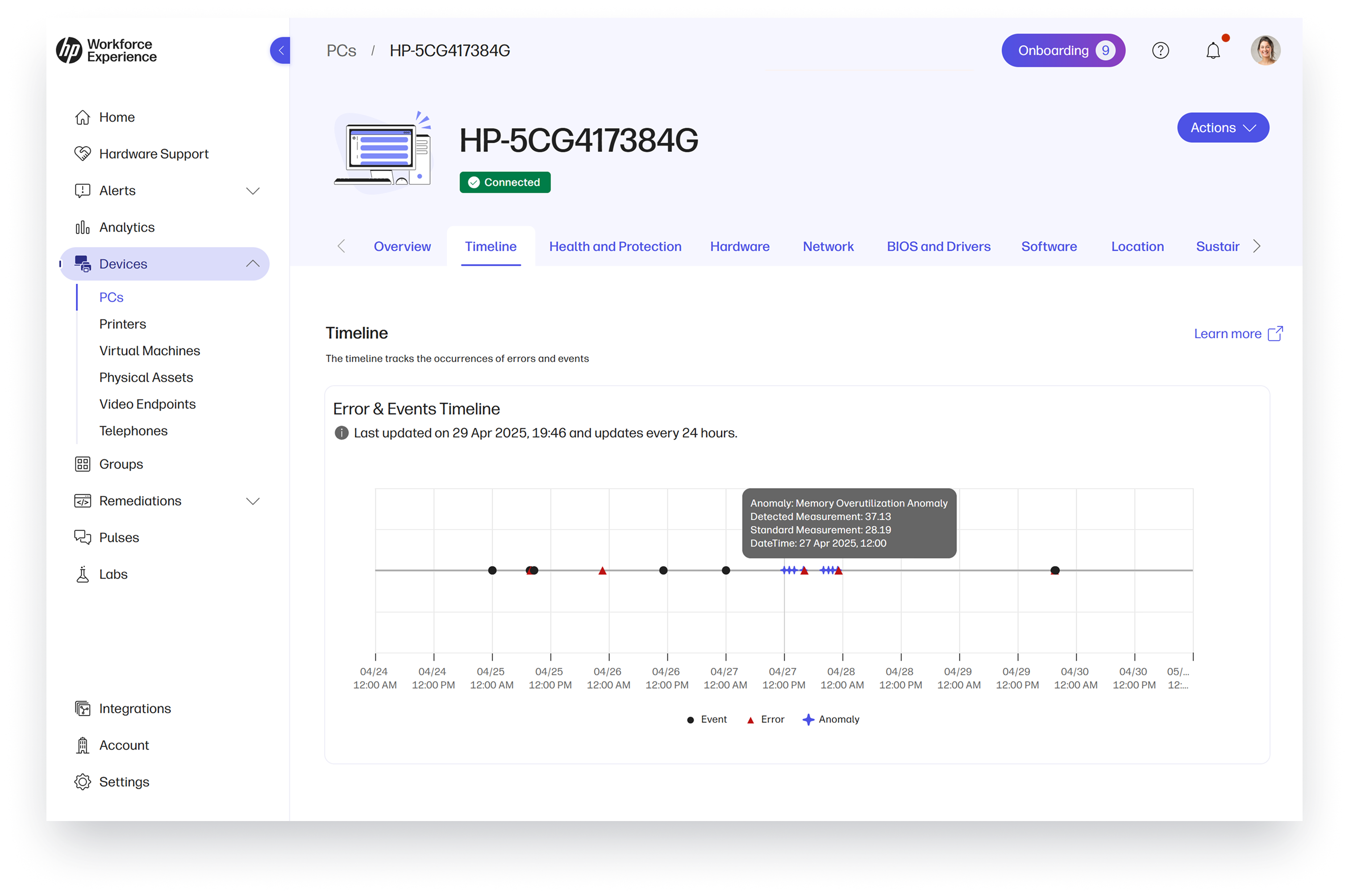Switch to the Network tab

pyautogui.click(x=828, y=246)
